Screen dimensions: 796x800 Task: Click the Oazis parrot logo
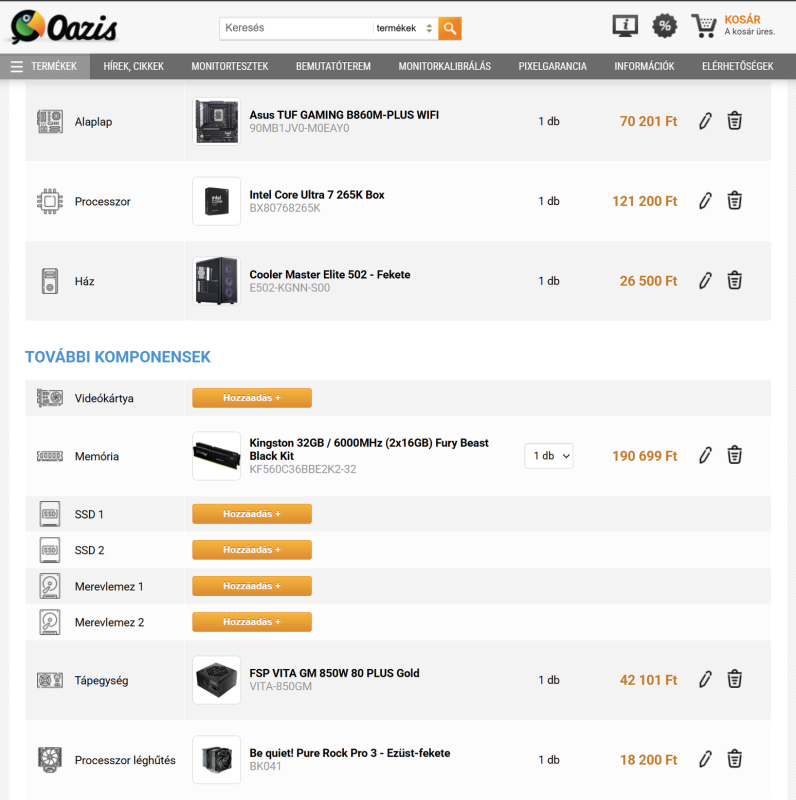(64, 27)
